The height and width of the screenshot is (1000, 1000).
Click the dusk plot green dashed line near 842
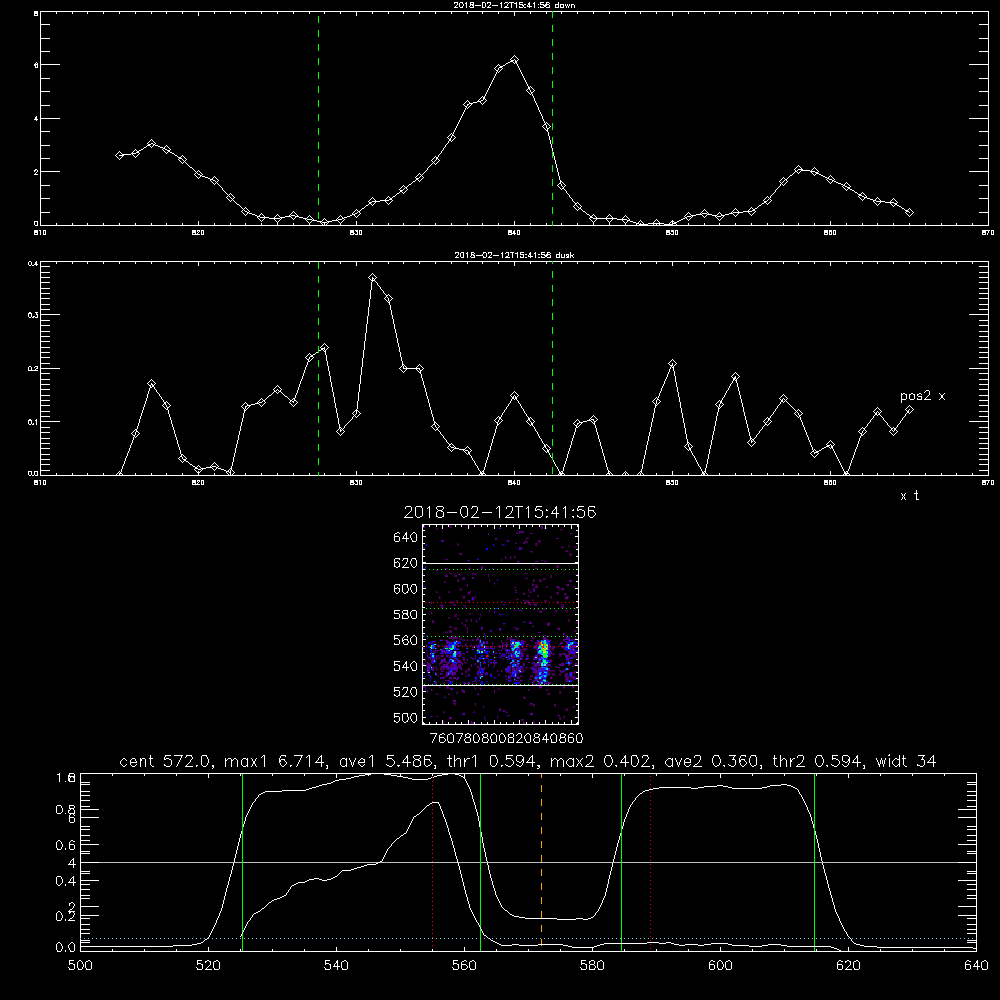(x=552, y=368)
